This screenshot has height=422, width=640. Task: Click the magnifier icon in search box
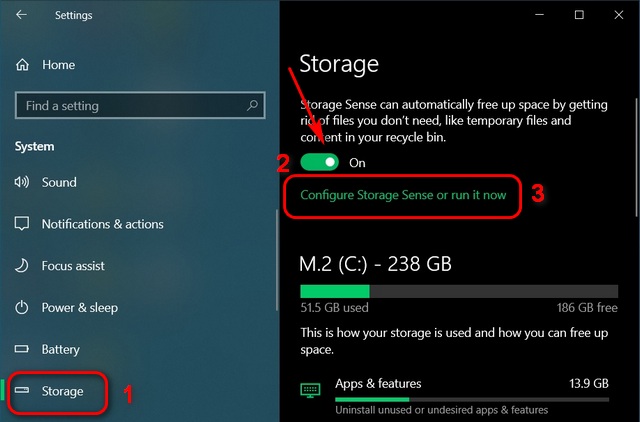click(x=252, y=105)
